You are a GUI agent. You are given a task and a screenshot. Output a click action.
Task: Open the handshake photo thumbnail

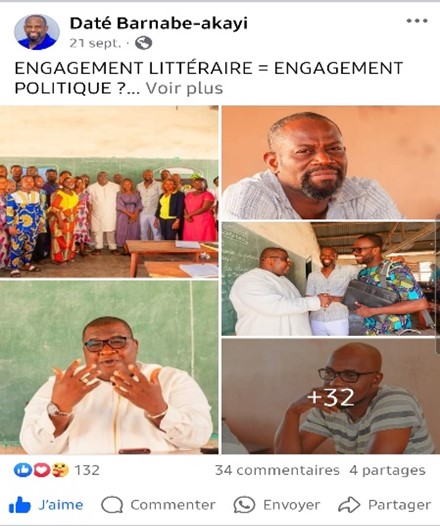coord(331,279)
